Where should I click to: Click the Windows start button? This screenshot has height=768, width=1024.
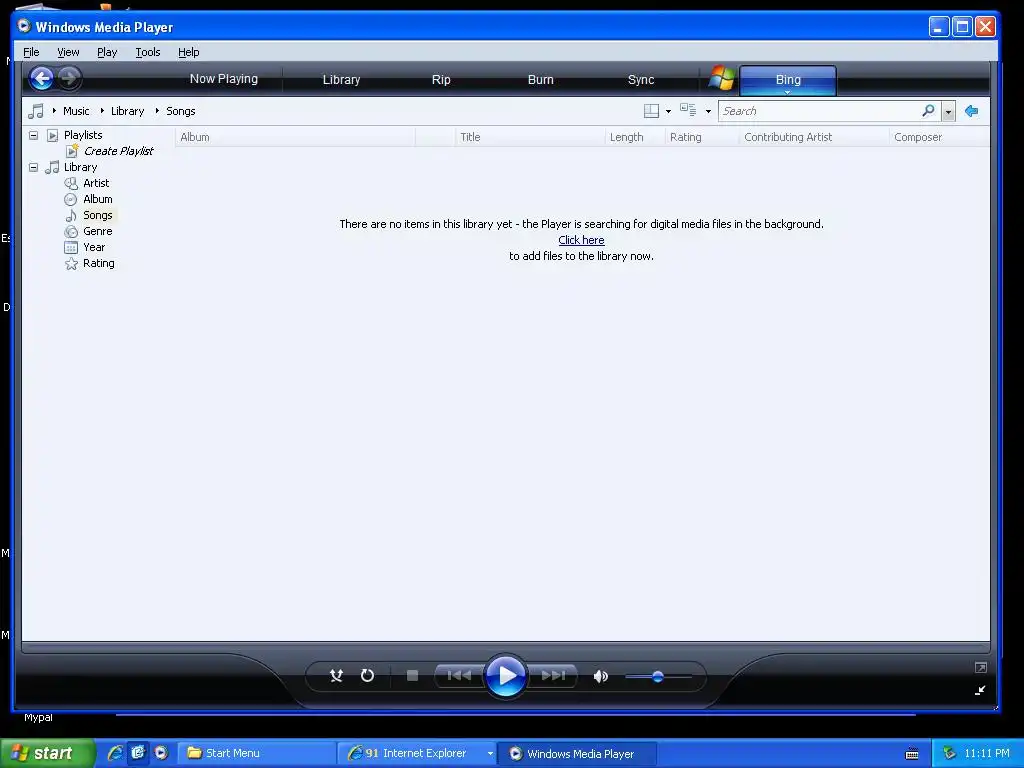coord(47,753)
